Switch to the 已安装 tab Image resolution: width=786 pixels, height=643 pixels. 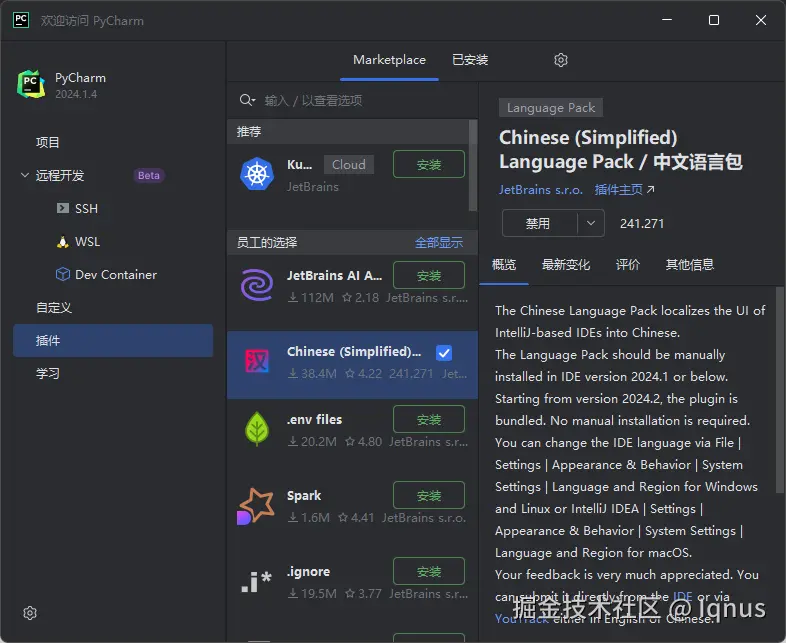(x=470, y=60)
